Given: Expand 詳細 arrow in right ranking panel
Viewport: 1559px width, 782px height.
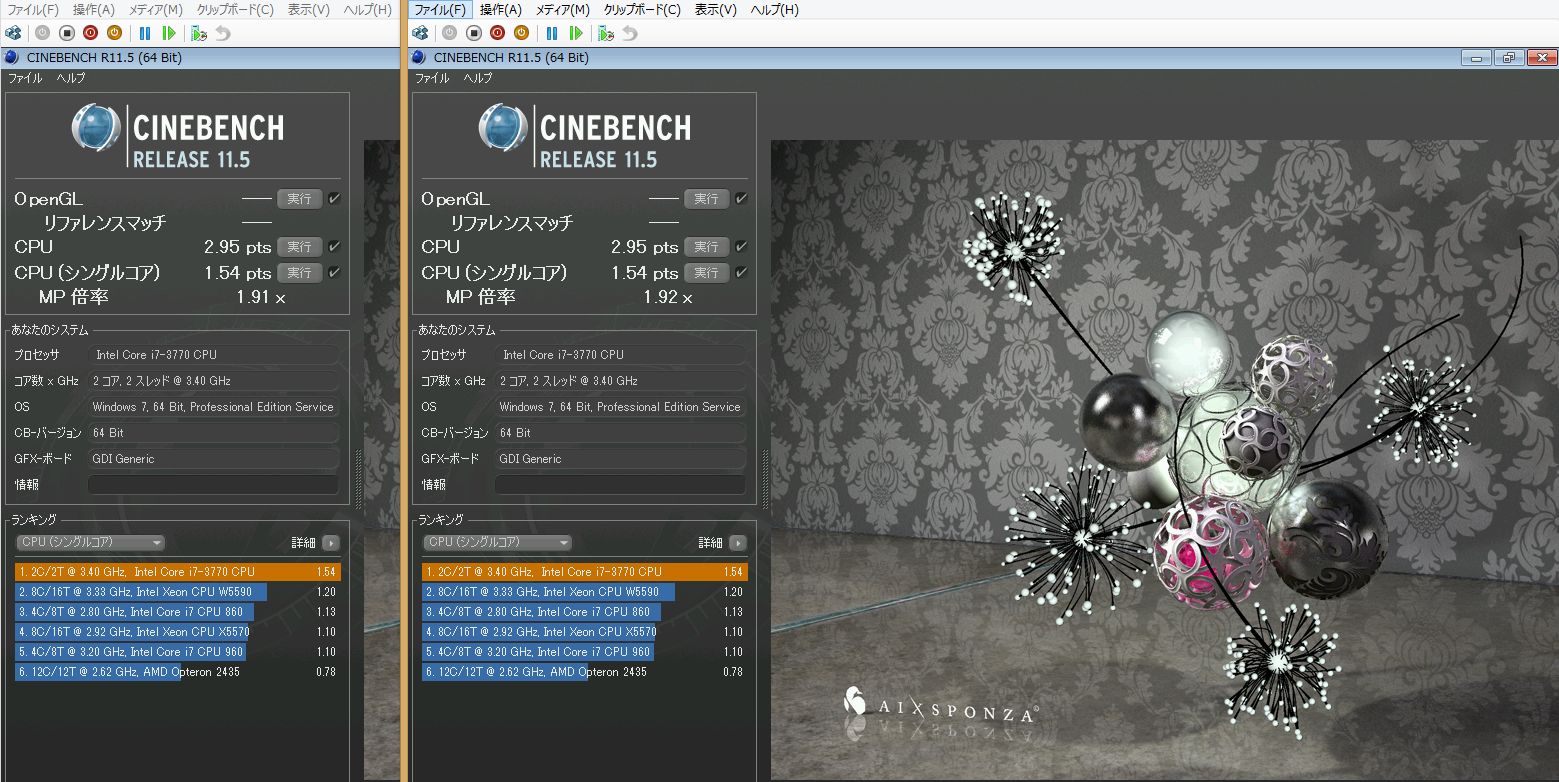Looking at the screenshot, I should (738, 543).
